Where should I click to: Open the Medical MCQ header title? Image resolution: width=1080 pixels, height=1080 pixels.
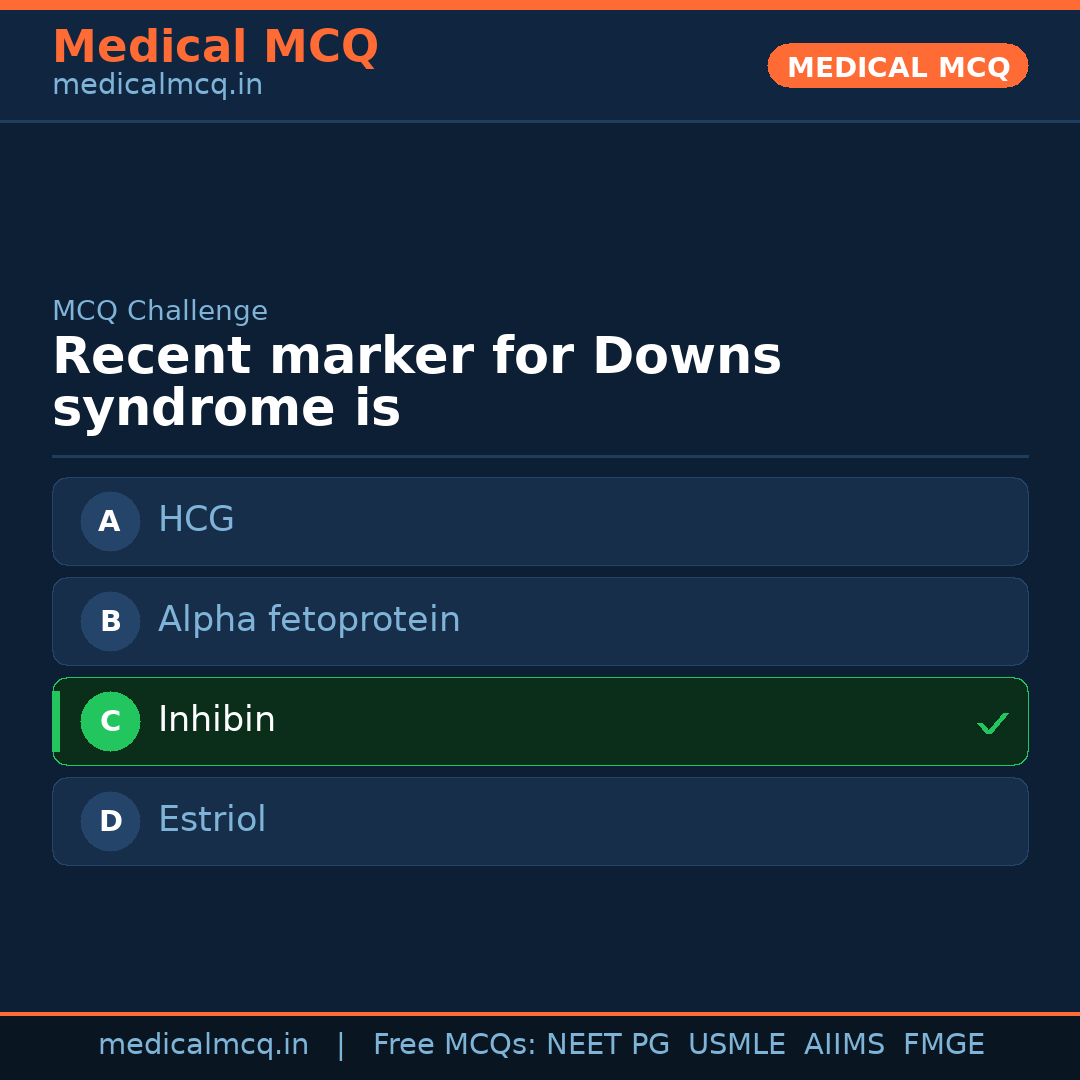215,47
